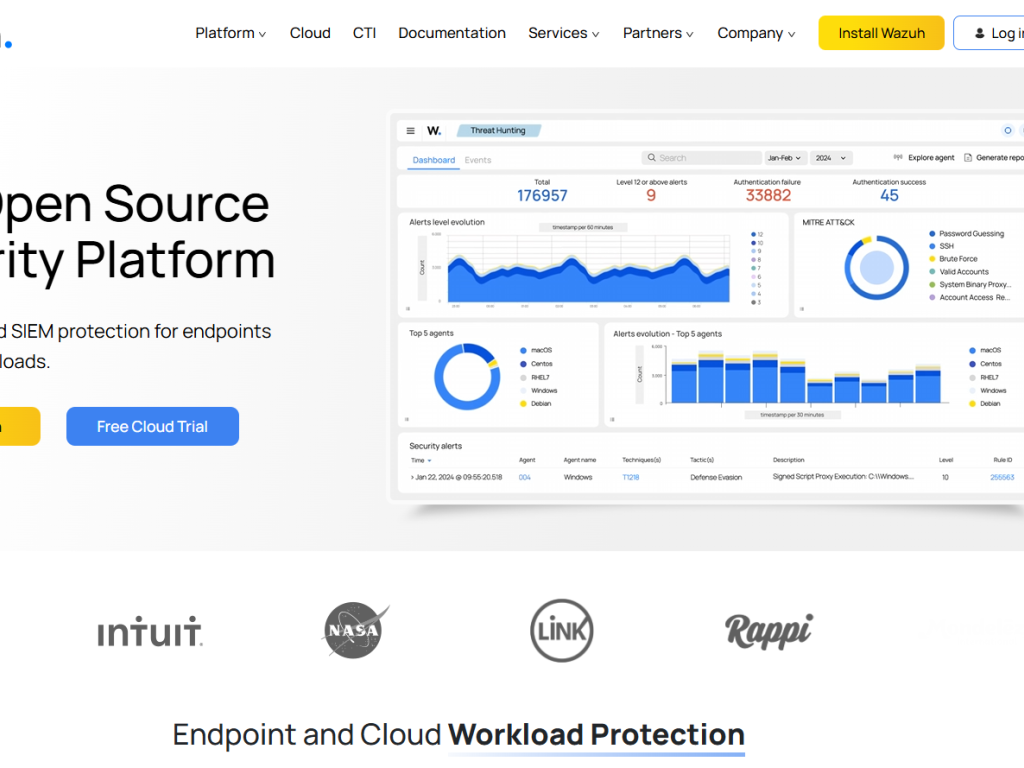The image size is (1024, 768).
Task: Click the Top 5 agents donut chart
Action: (x=467, y=377)
